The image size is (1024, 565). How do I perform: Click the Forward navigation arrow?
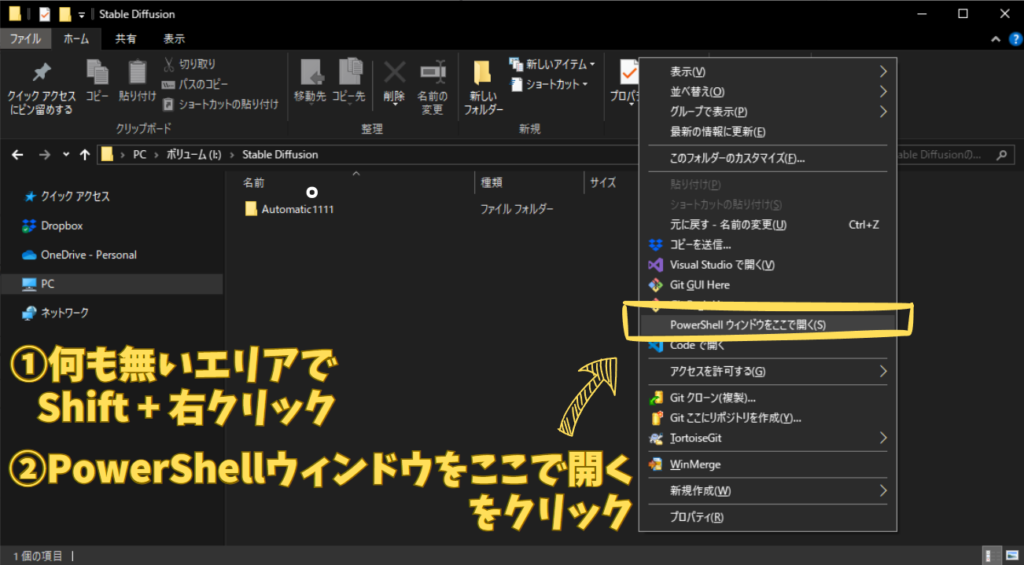44,155
